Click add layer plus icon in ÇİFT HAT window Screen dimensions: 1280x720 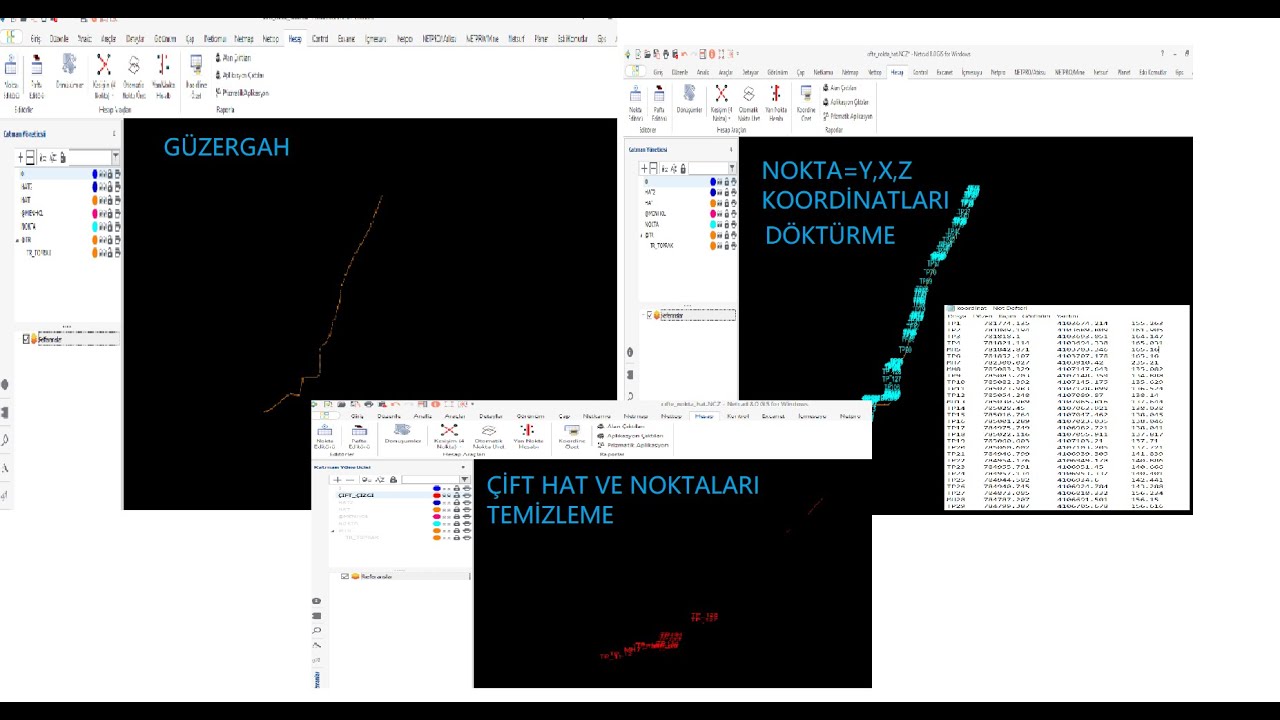click(337, 479)
